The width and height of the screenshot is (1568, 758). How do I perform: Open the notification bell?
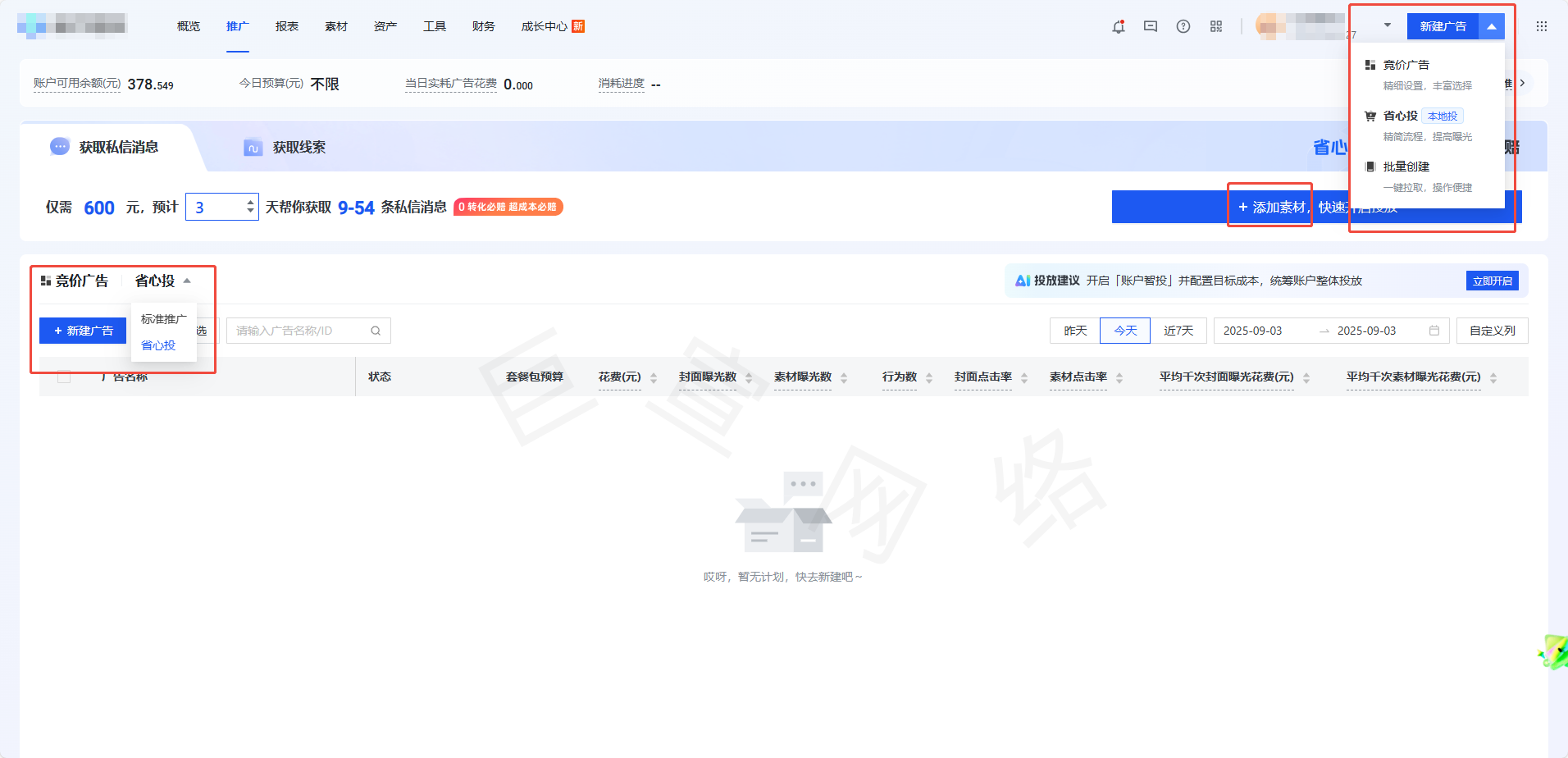point(1117,26)
